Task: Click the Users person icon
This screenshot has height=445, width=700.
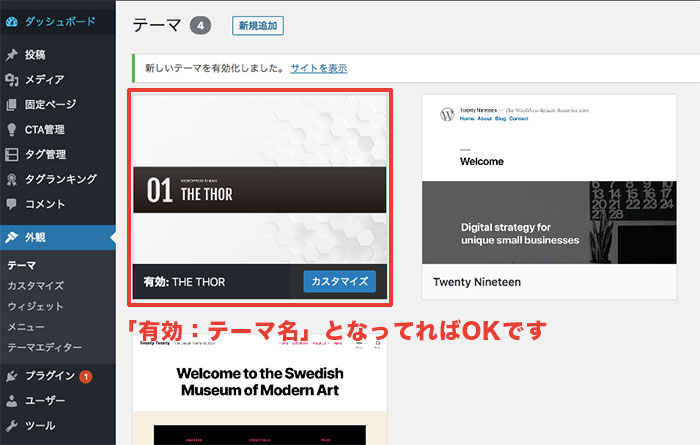Action: (x=12, y=402)
